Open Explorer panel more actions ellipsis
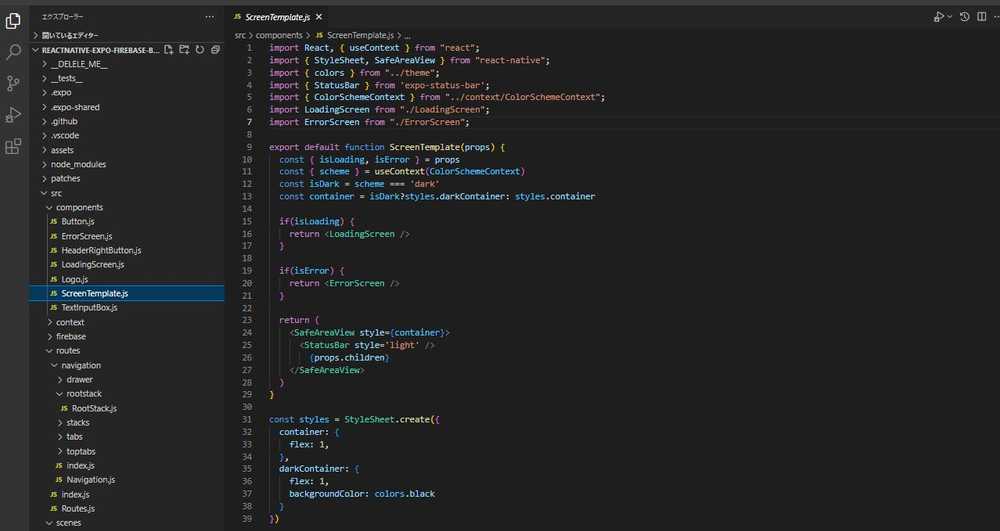Image resolution: width=1000 pixels, height=531 pixels. [210, 17]
